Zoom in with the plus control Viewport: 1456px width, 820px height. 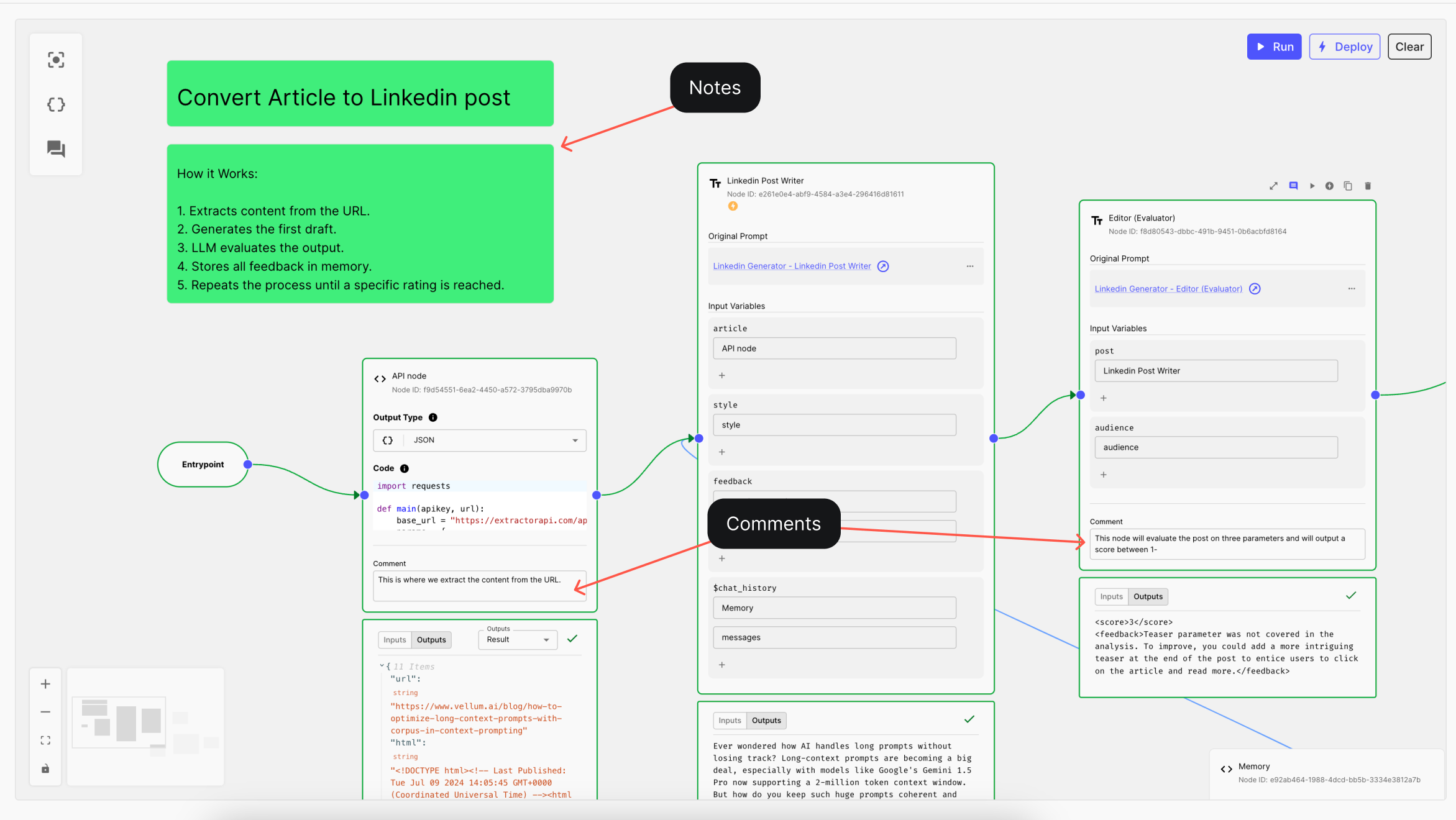(x=45, y=684)
